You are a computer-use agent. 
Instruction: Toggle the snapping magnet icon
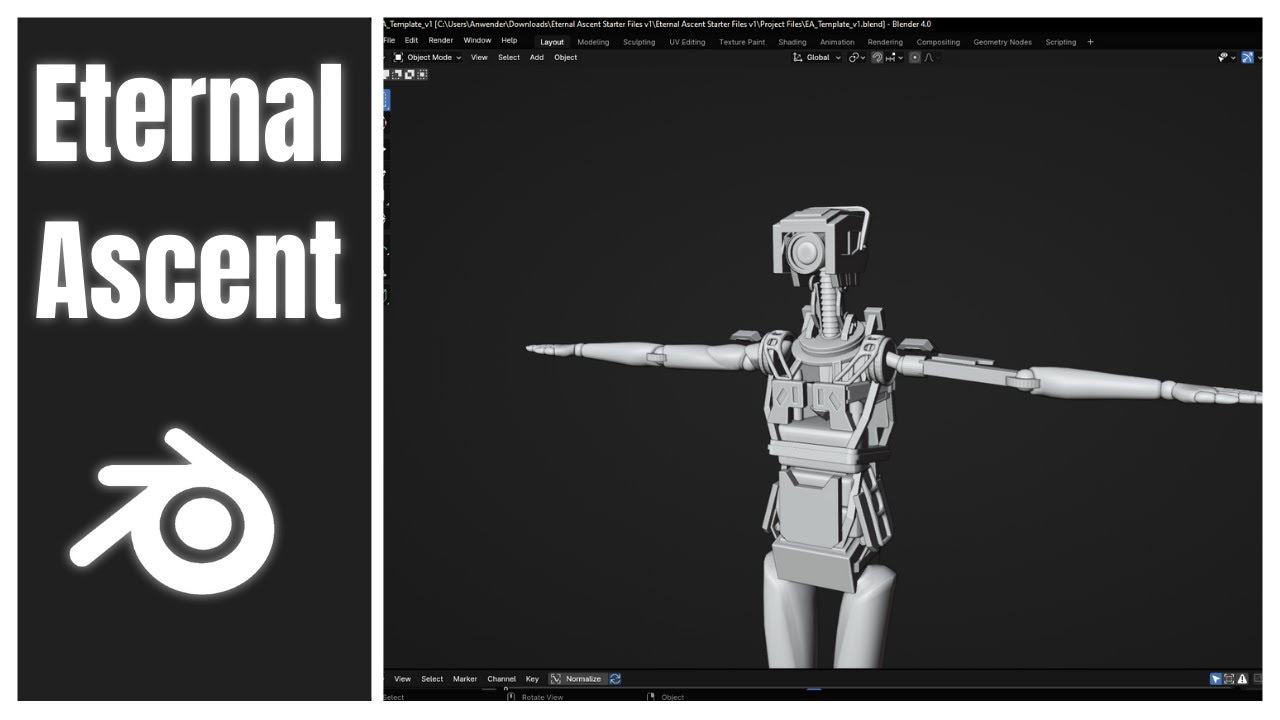(x=877, y=58)
